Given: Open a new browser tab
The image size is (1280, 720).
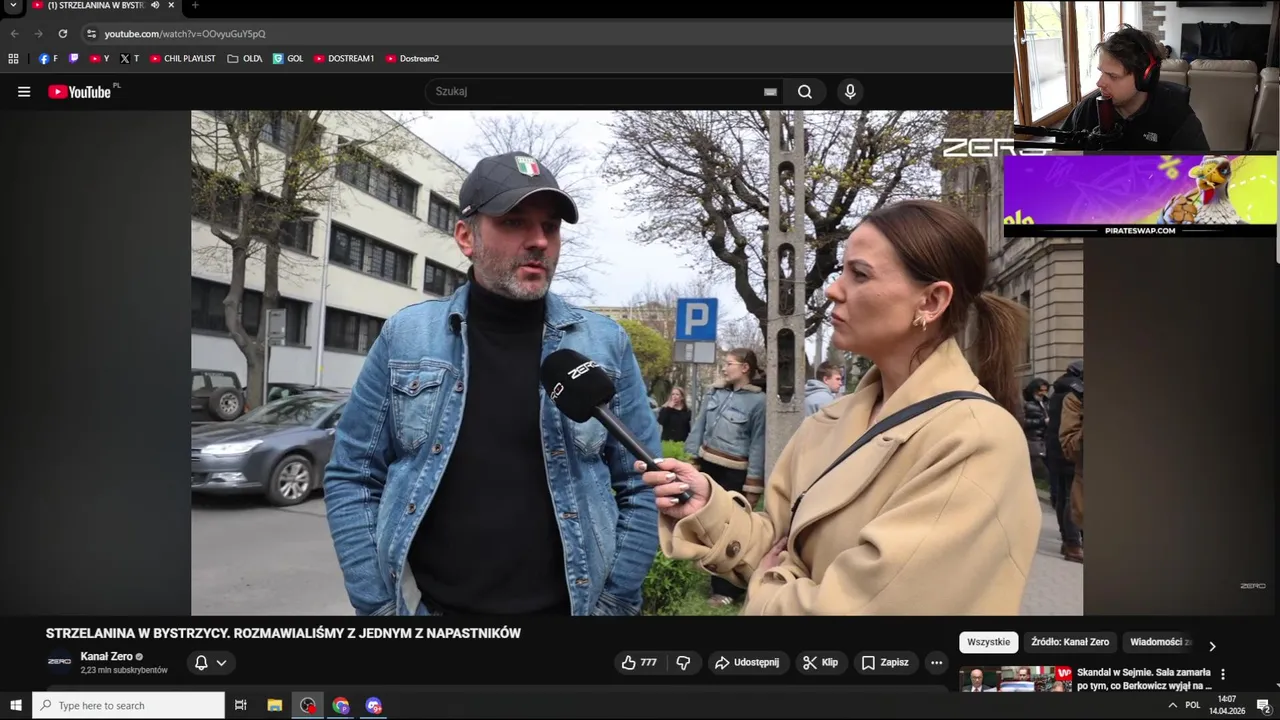Looking at the screenshot, I should (195, 5).
